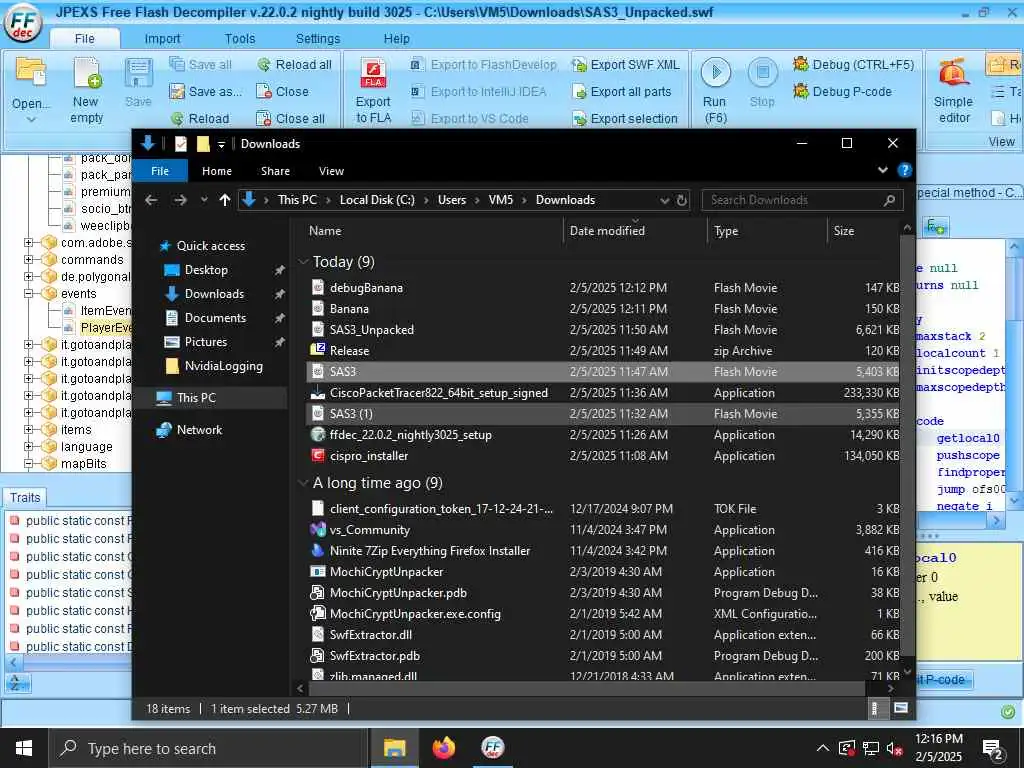Screen dimensions: 1024x768
Task: Collapse the Today (9) group
Action: [x=303, y=262]
